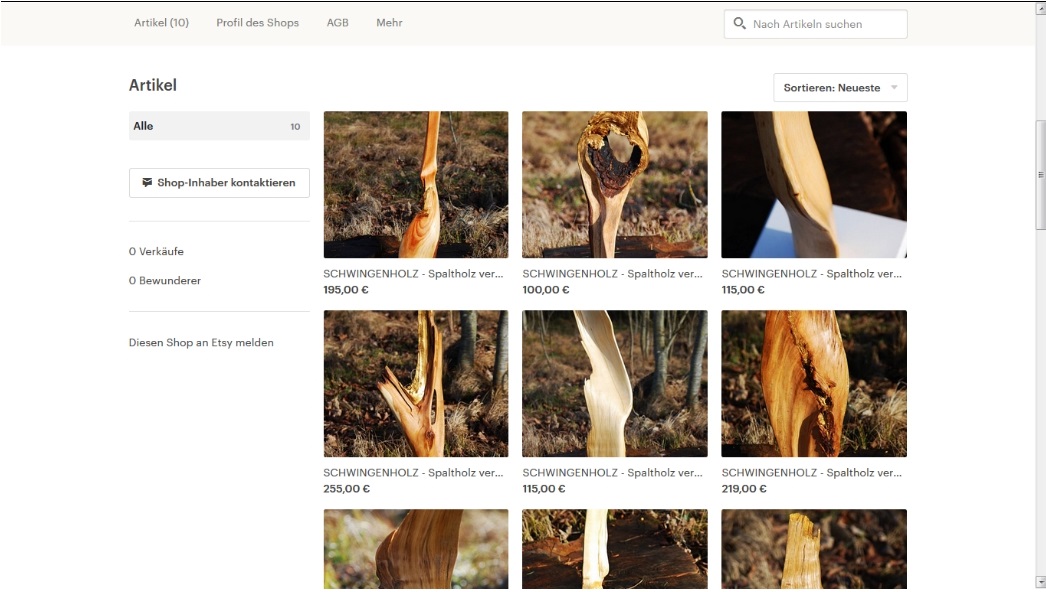Click the Sortieren dropdown arrow
Image resolution: width=1046 pixels, height=592 pixels.
894,87
